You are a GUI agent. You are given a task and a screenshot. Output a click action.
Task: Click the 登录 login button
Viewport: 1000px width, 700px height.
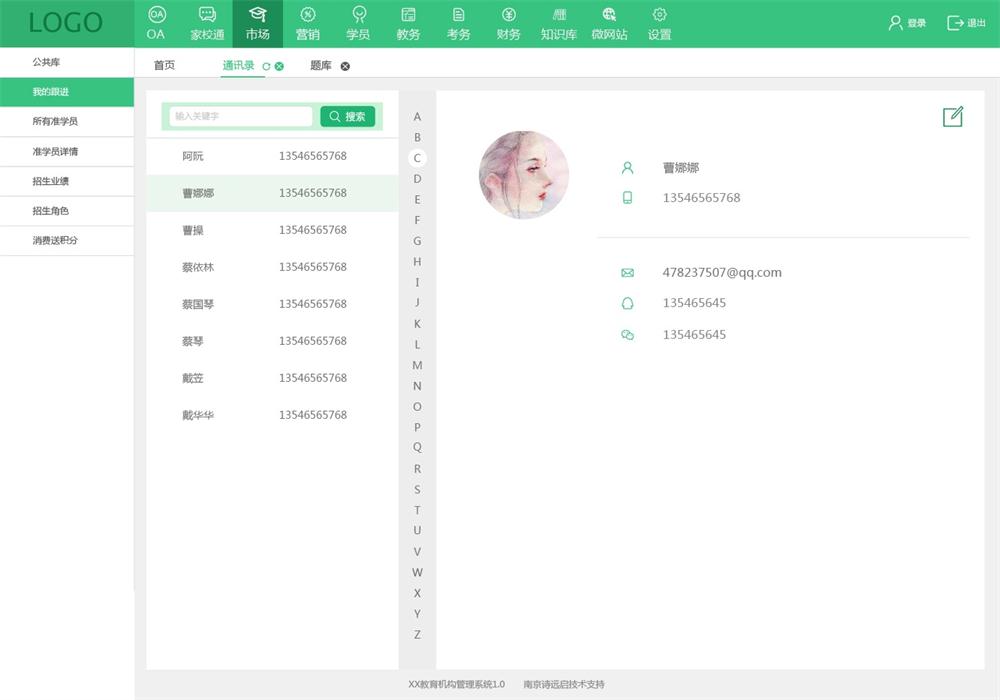click(x=907, y=23)
